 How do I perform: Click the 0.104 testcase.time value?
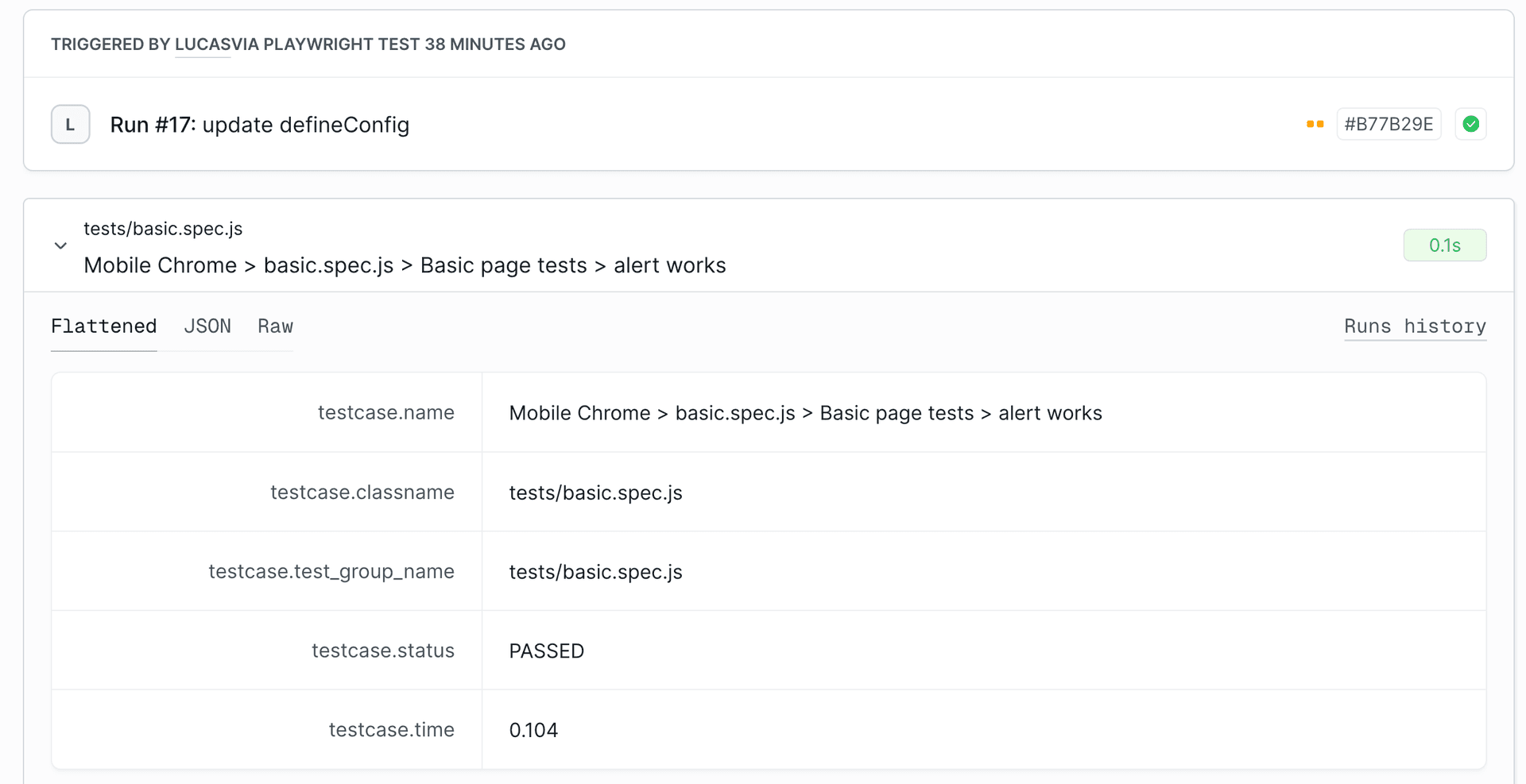(533, 730)
